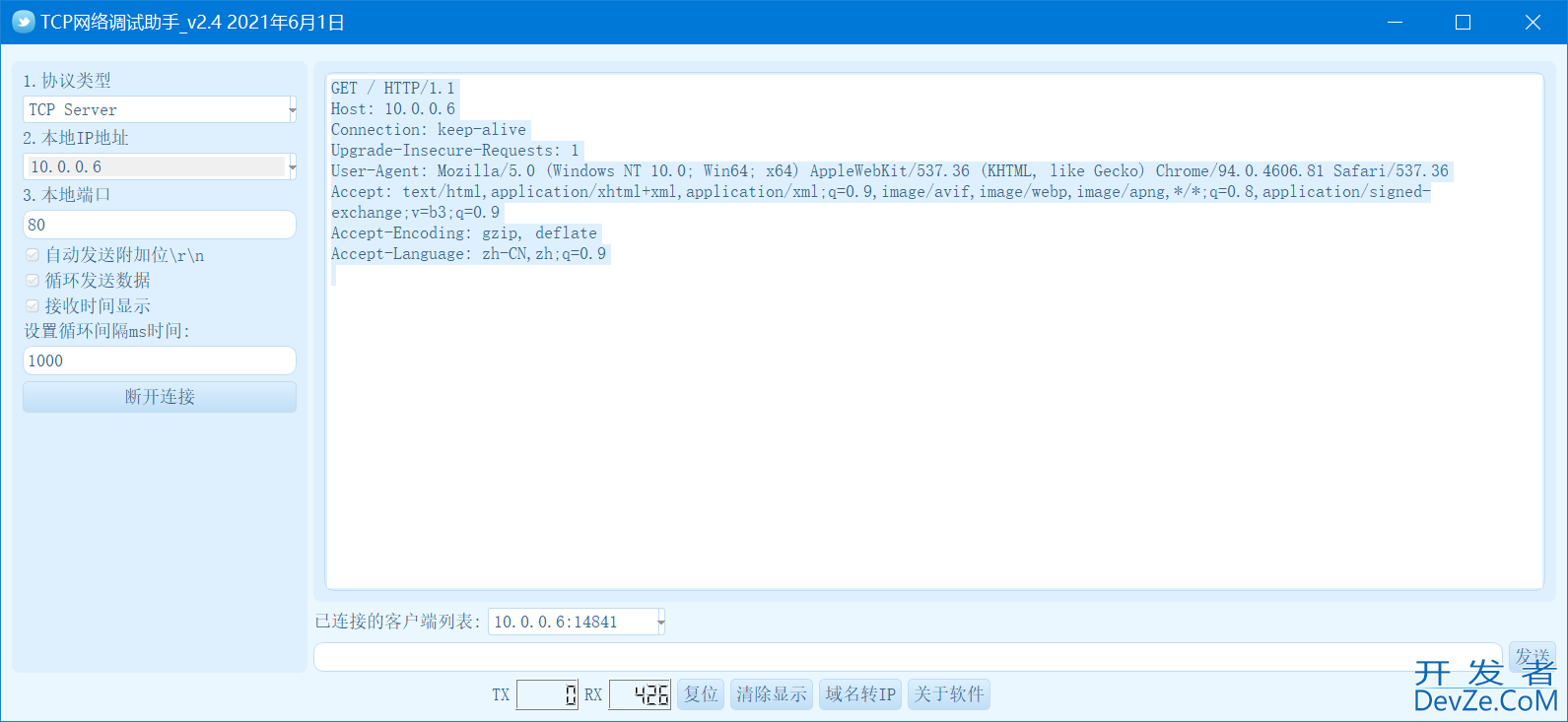Close the TCP debug assistant window

(x=1533, y=22)
